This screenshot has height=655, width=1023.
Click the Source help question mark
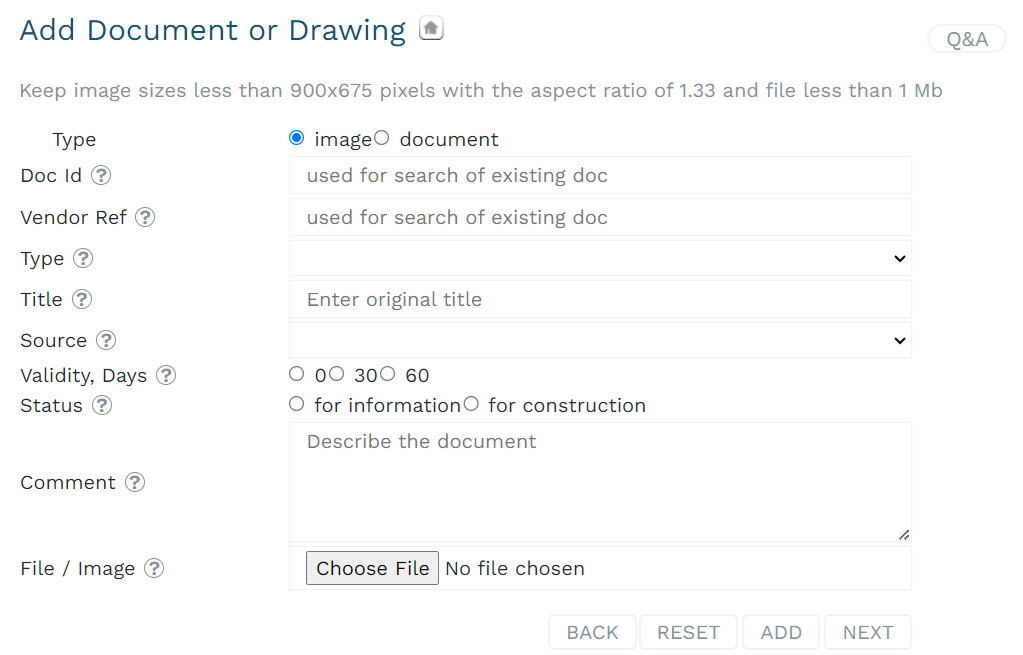pyautogui.click(x=106, y=341)
